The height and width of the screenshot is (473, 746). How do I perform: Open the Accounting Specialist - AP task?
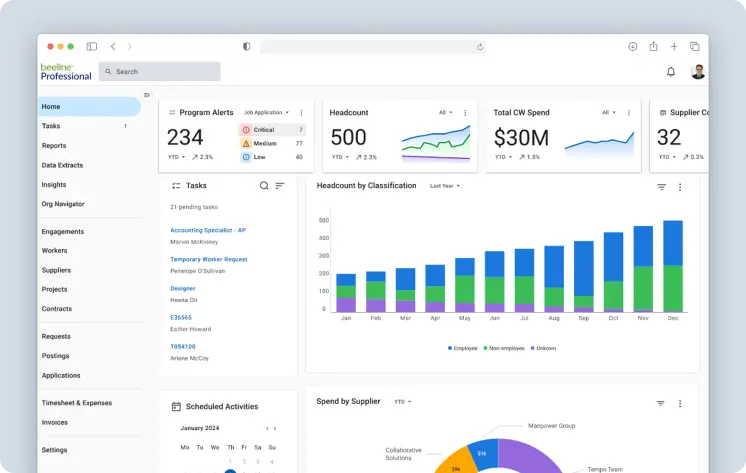[x=207, y=230]
